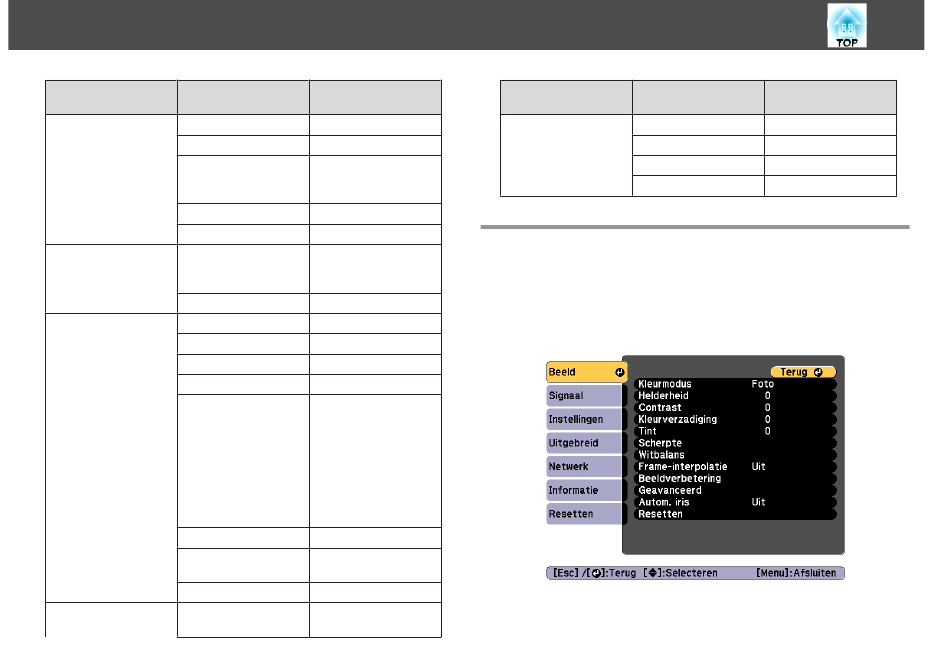Open the Signaal menu tab
The height and width of the screenshot is (660, 950).
[584, 396]
